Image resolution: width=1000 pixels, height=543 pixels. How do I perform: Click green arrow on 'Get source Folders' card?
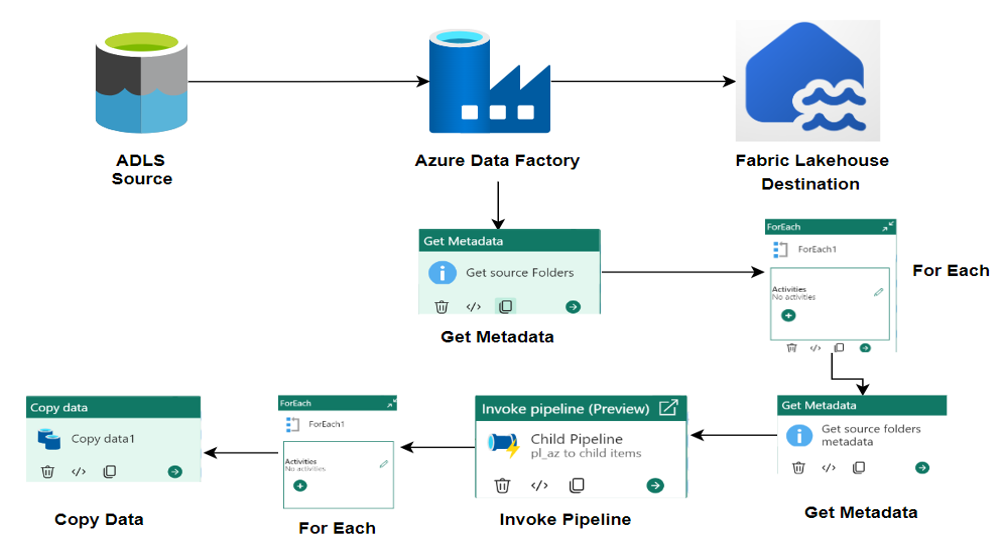point(572,307)
